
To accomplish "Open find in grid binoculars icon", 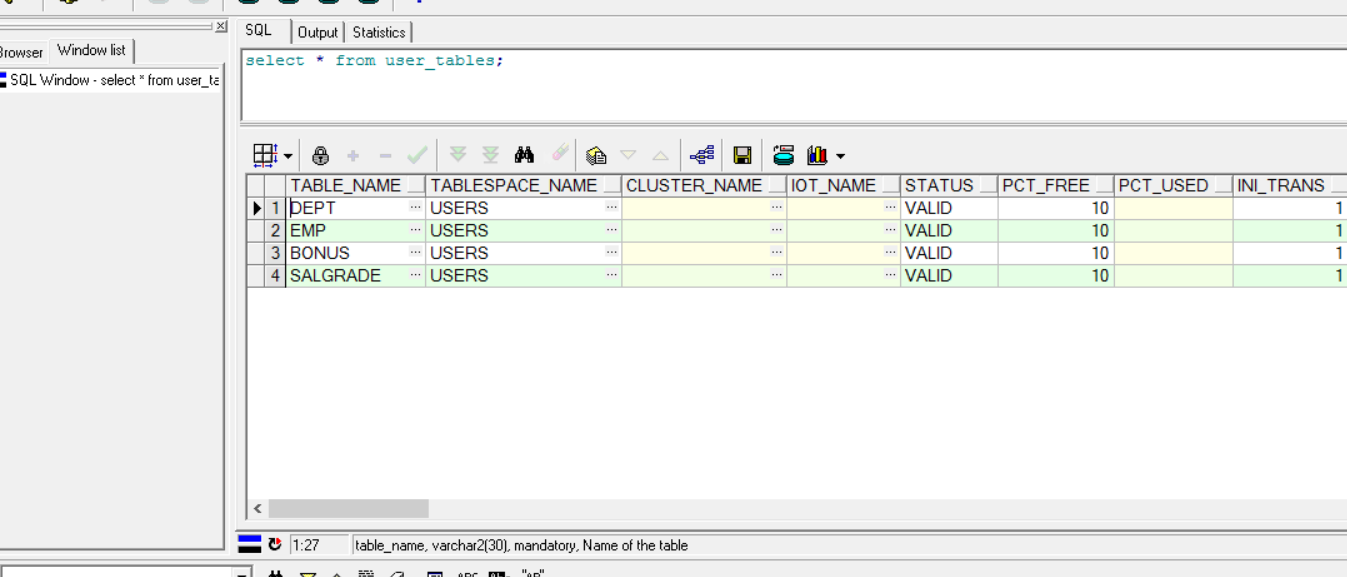I will [x=524, y=155].
